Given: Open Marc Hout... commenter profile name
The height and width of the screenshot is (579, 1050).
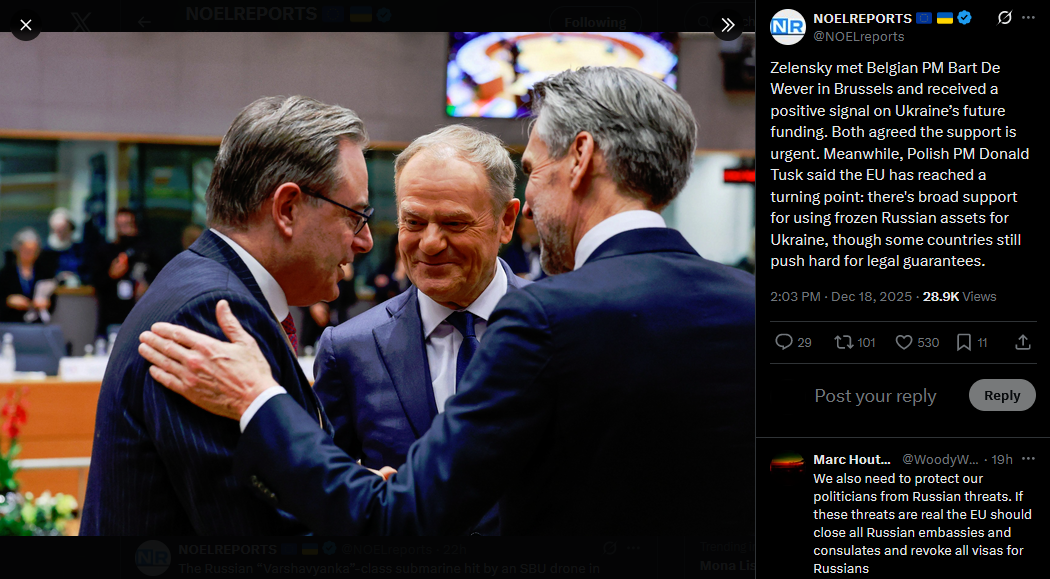Looking at the screenshot, I should point(852,459).
